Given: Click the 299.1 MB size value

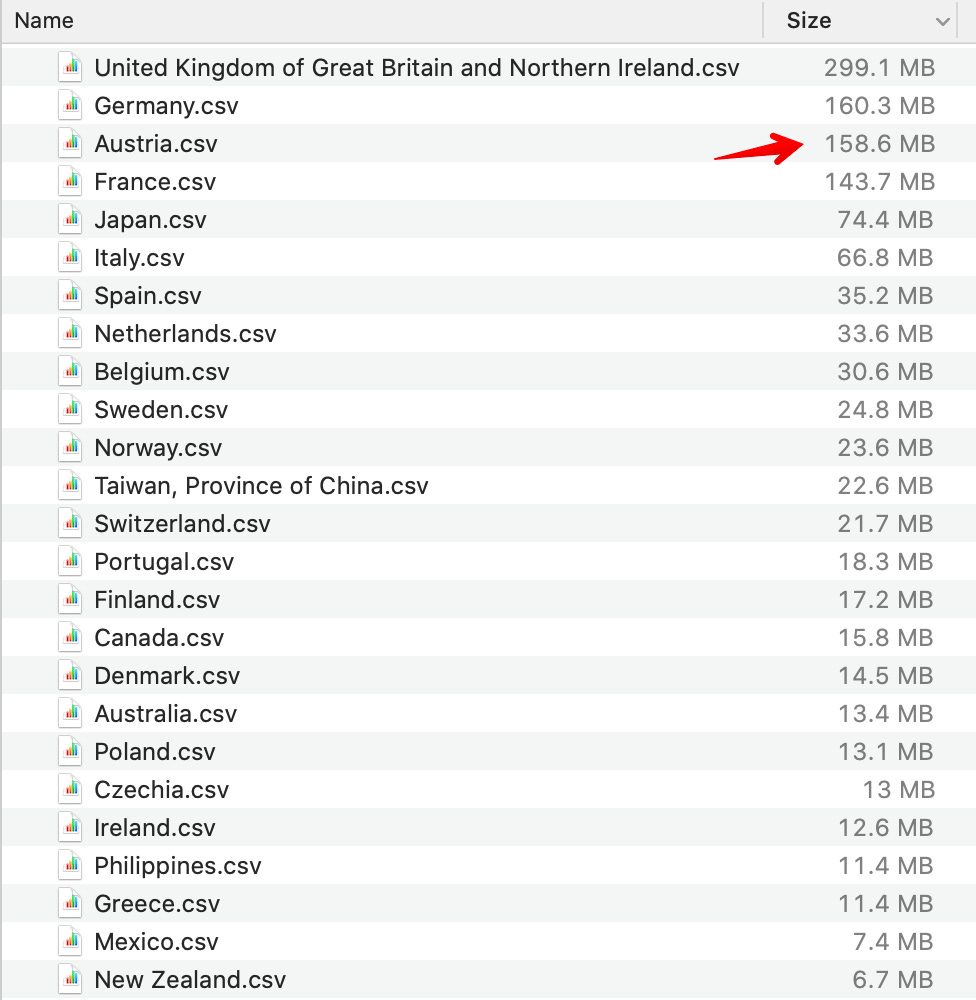Looking at the screenshot, I should click(879, 68).
